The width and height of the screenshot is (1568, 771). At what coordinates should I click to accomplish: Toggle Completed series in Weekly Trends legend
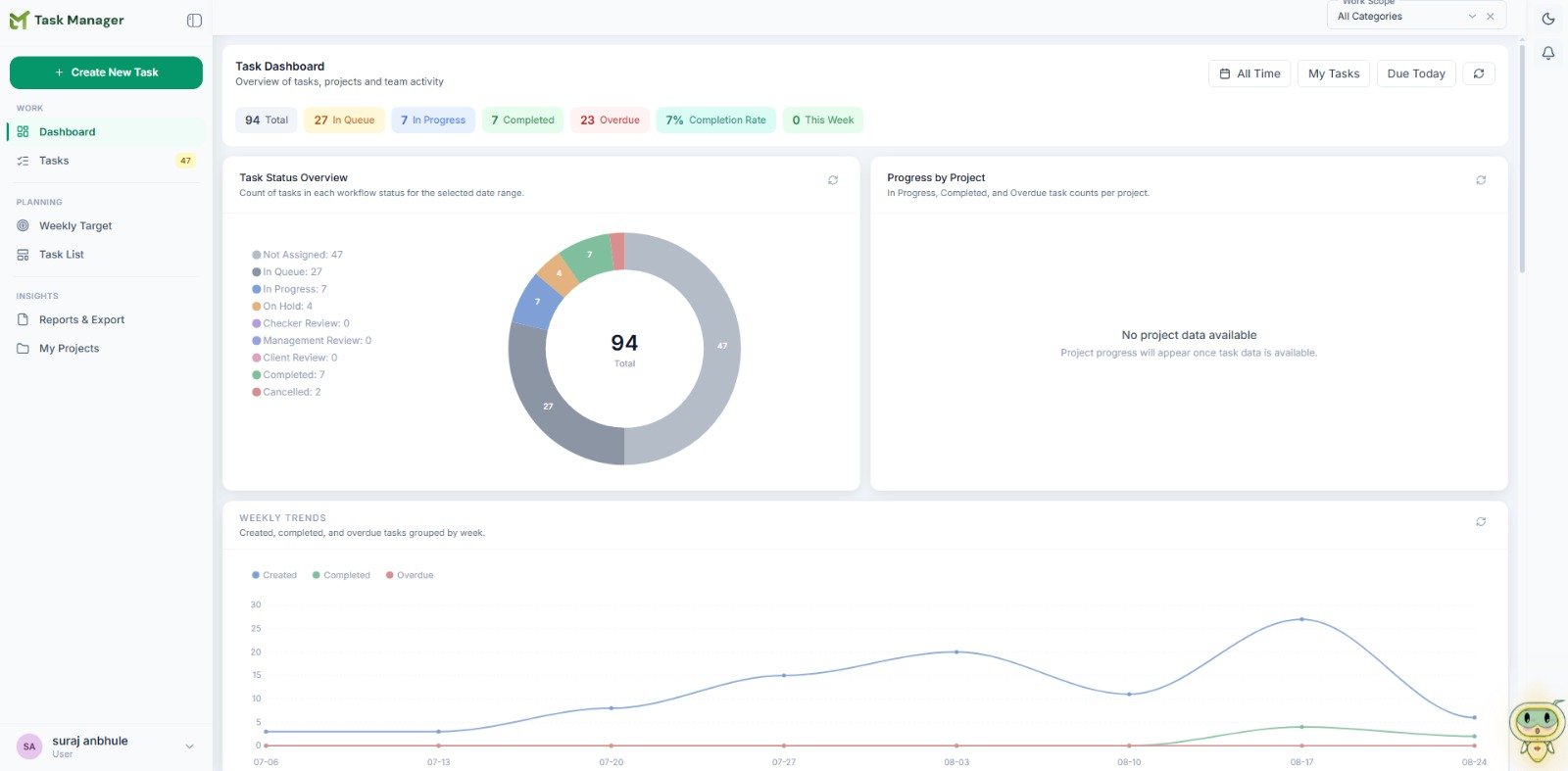click(x=341, y=575)
